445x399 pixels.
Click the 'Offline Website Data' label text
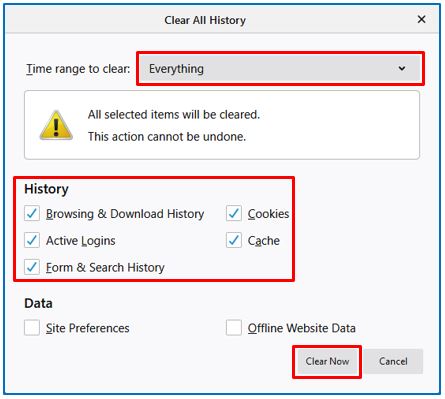(302, 328)
